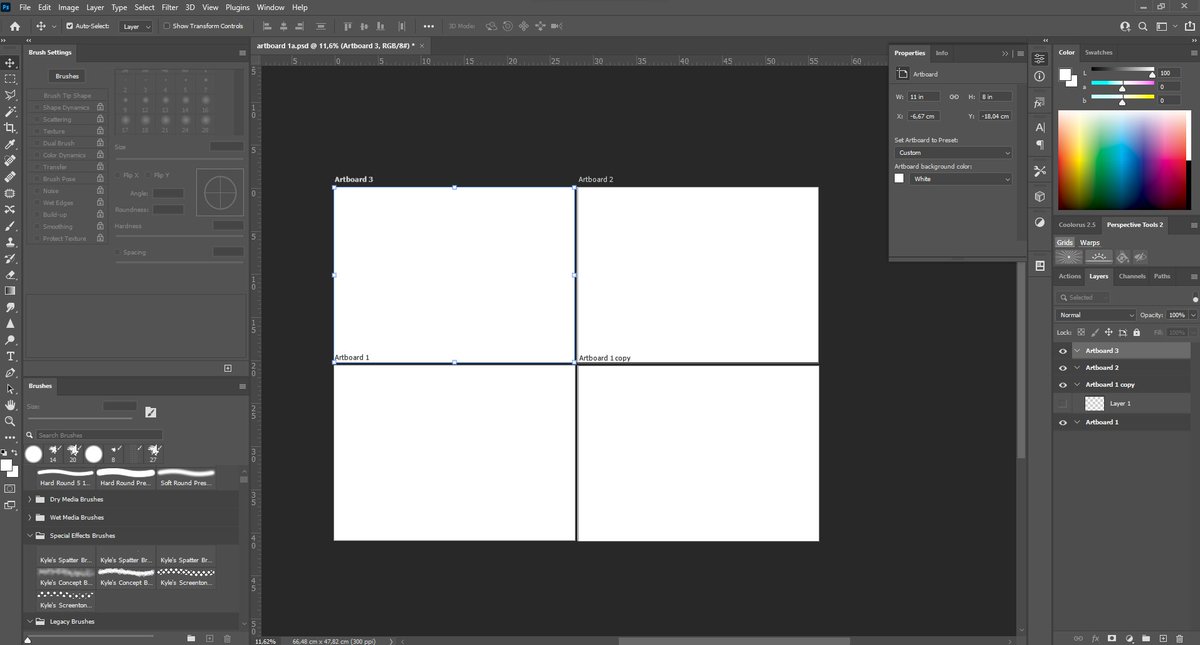Open the Set Artboard to Preset dropdown
The height and width of the screenshot is (645, 1200).
tap(953, 153)
